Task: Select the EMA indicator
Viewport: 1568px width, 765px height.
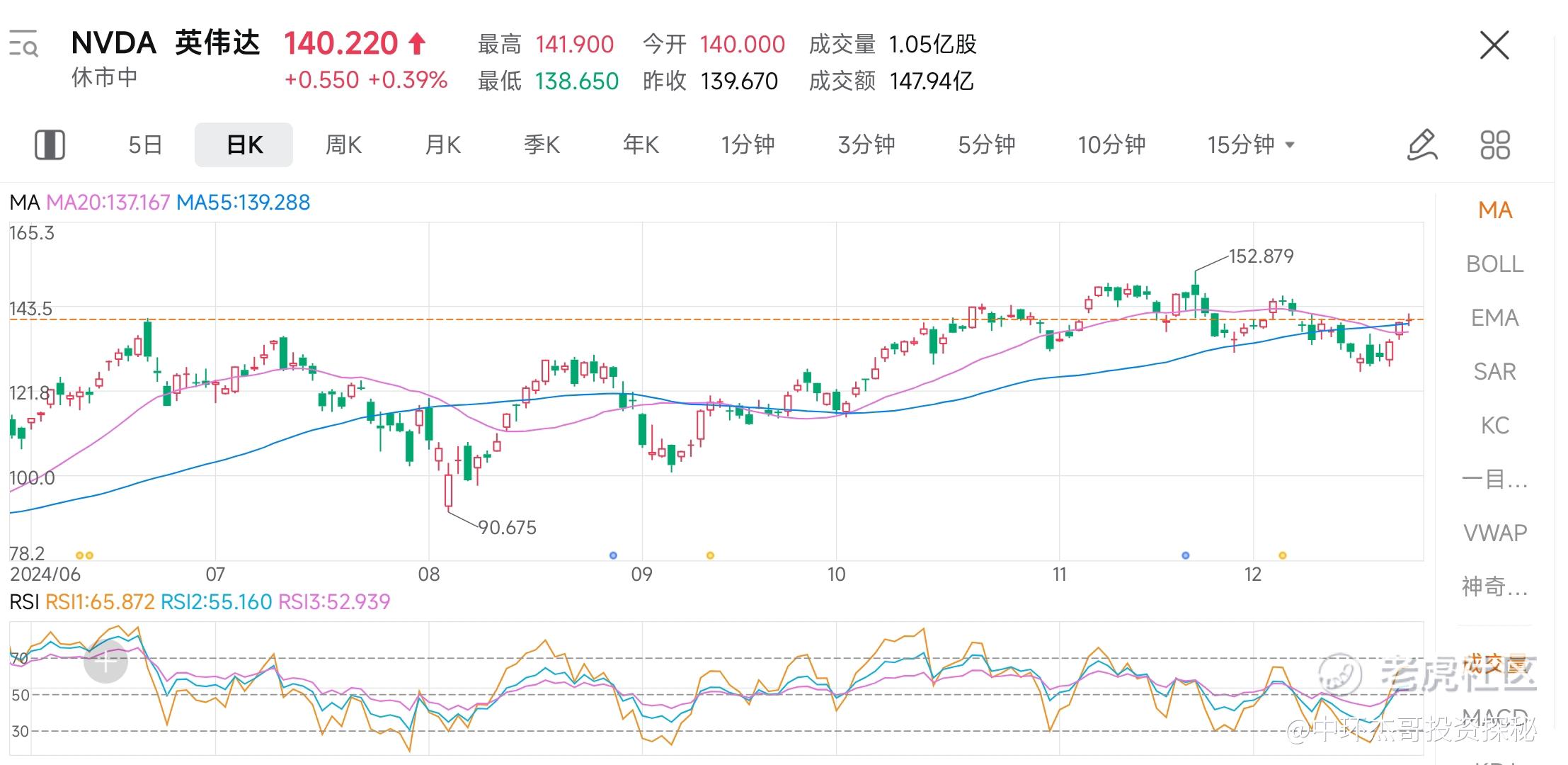Action: (1494, 317)
